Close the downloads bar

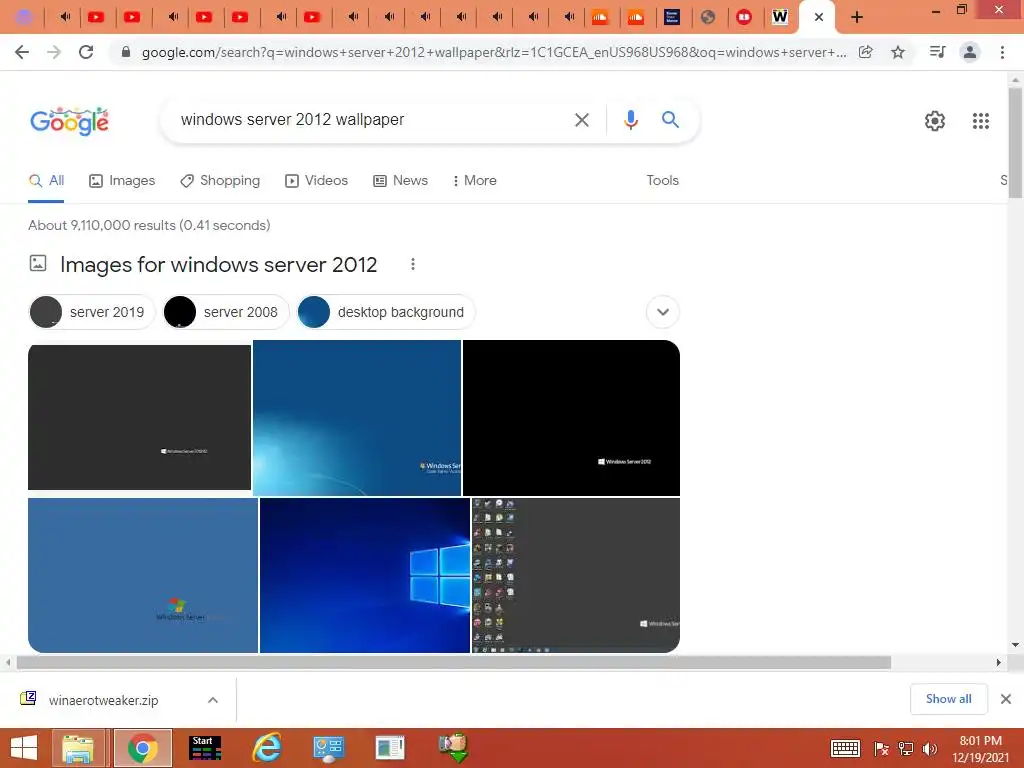point(1006,699)
